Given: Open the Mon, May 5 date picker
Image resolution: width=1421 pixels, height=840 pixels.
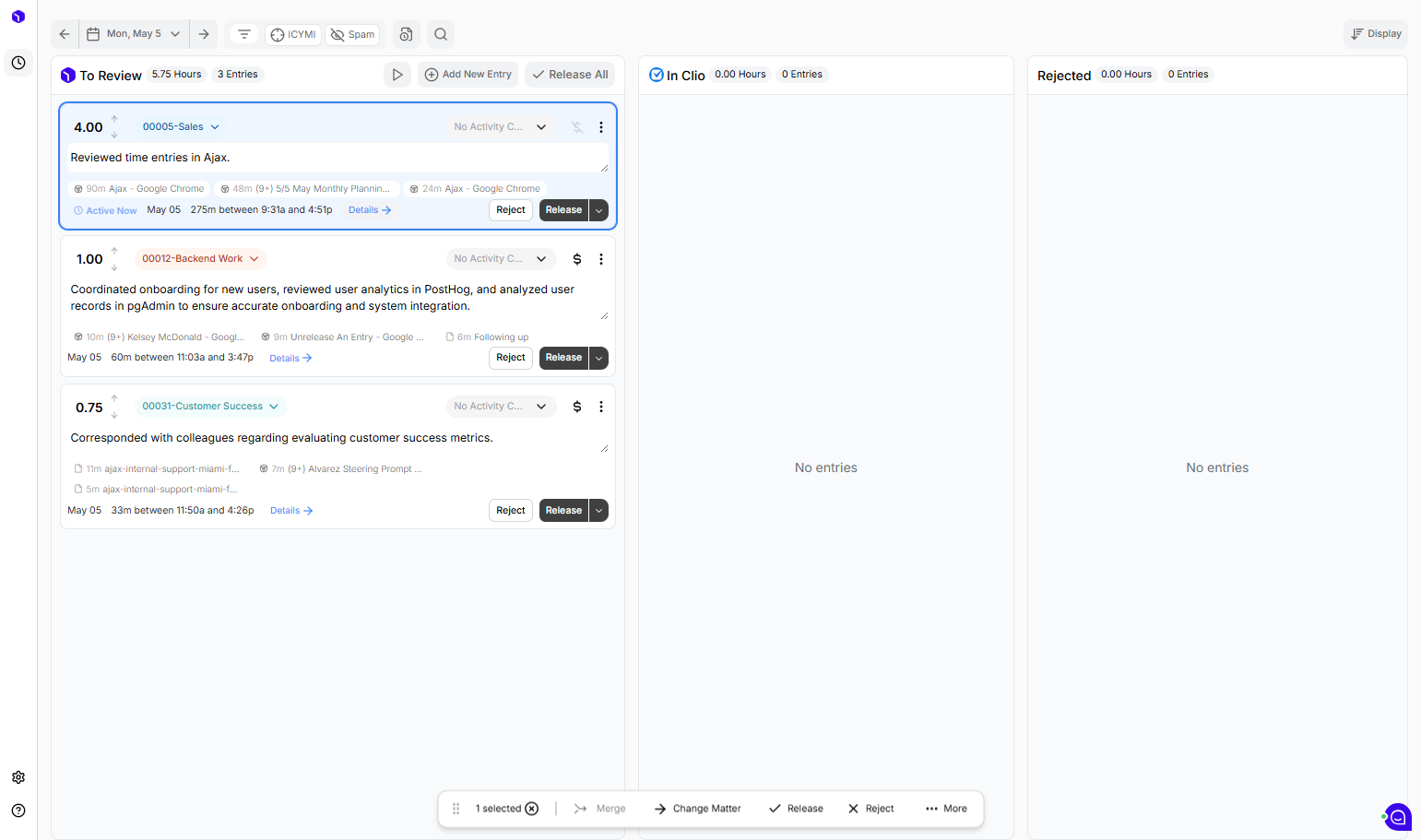Looking at the screenshot, I should point(135,34).
